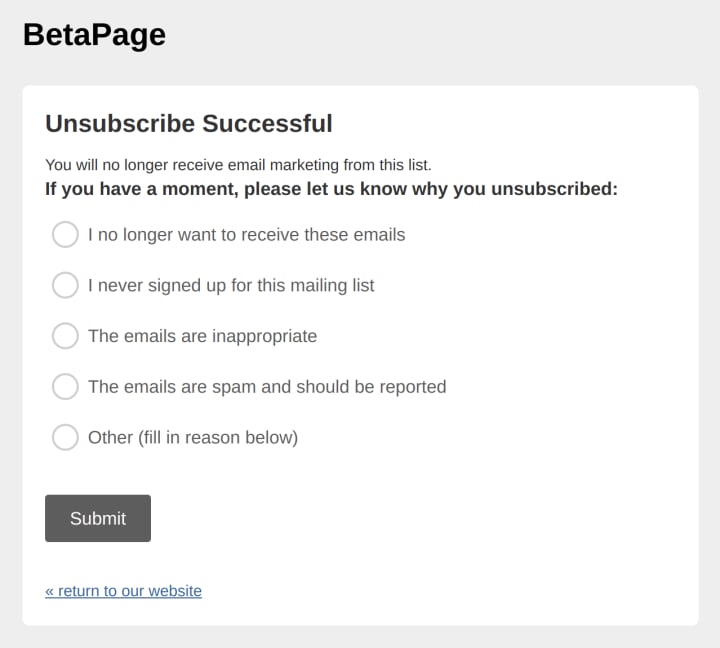Click the BetaPage title
This screenshot has width=720, height=648.
click(x=94, y=35)
